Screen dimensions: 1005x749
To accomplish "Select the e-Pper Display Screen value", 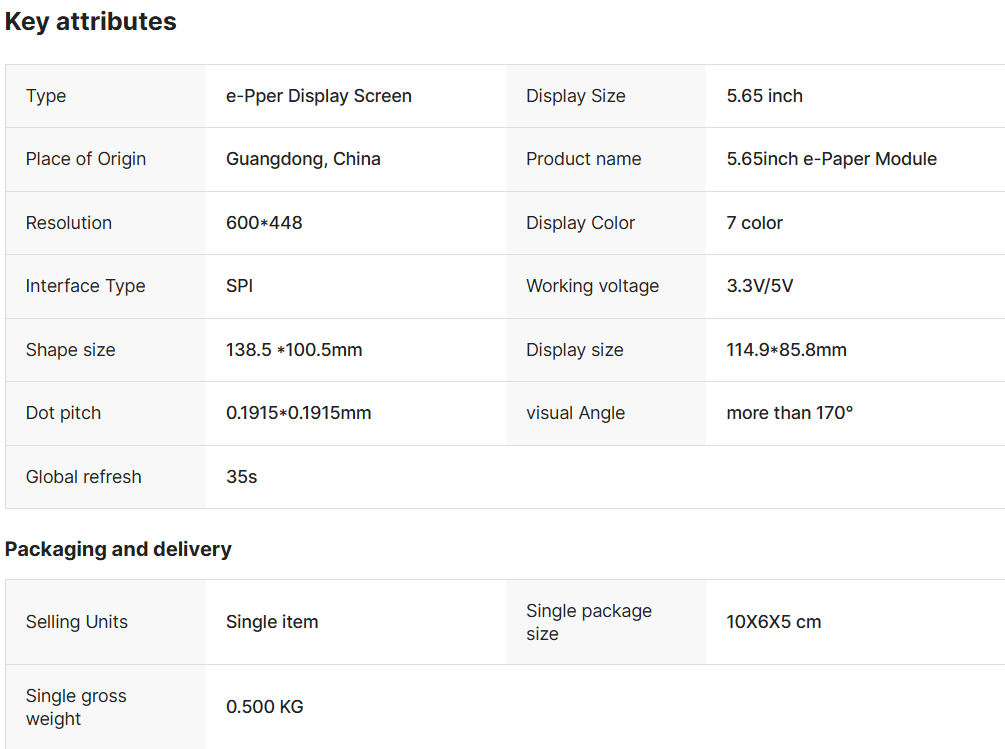I will [x=319, y=96].
